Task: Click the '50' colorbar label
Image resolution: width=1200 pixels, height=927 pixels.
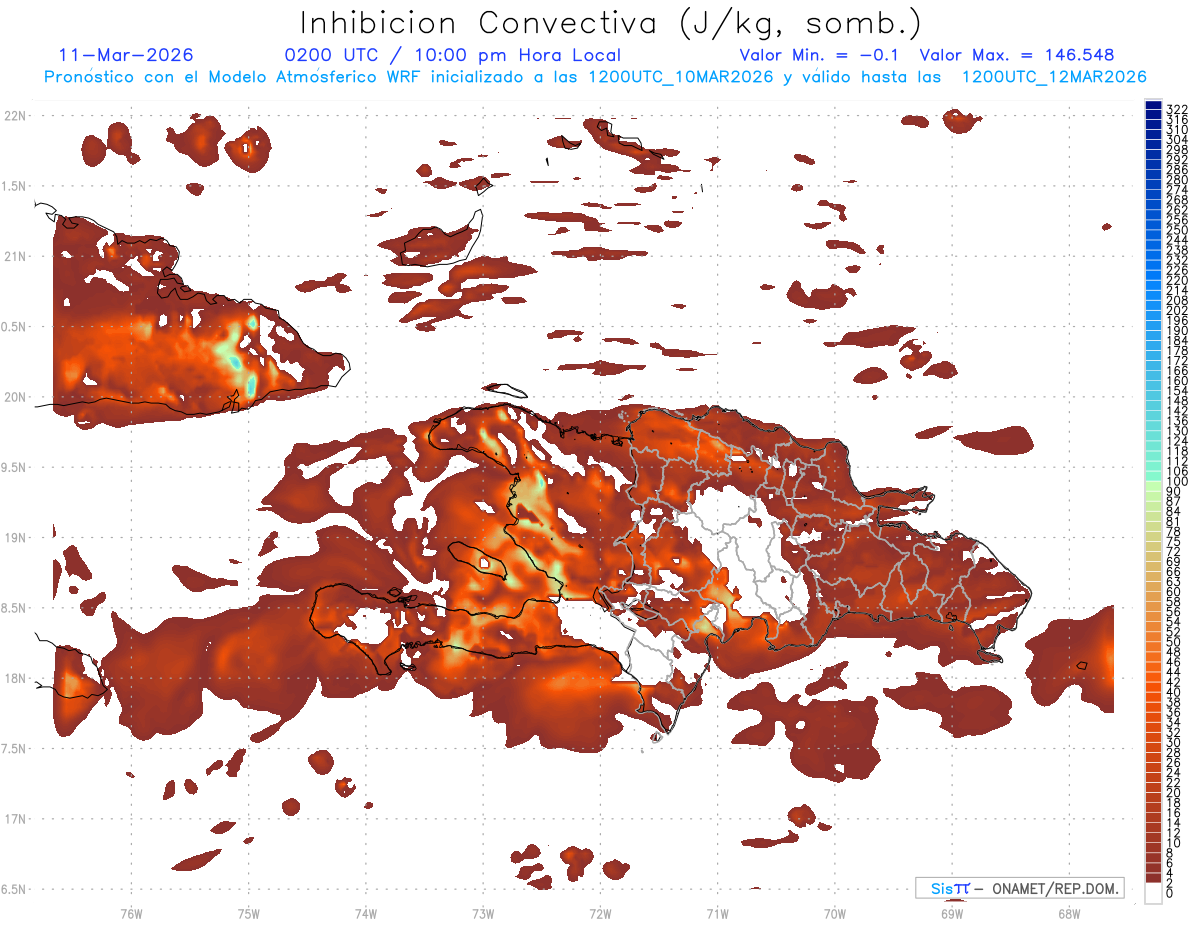Action: pos(1174,642)
